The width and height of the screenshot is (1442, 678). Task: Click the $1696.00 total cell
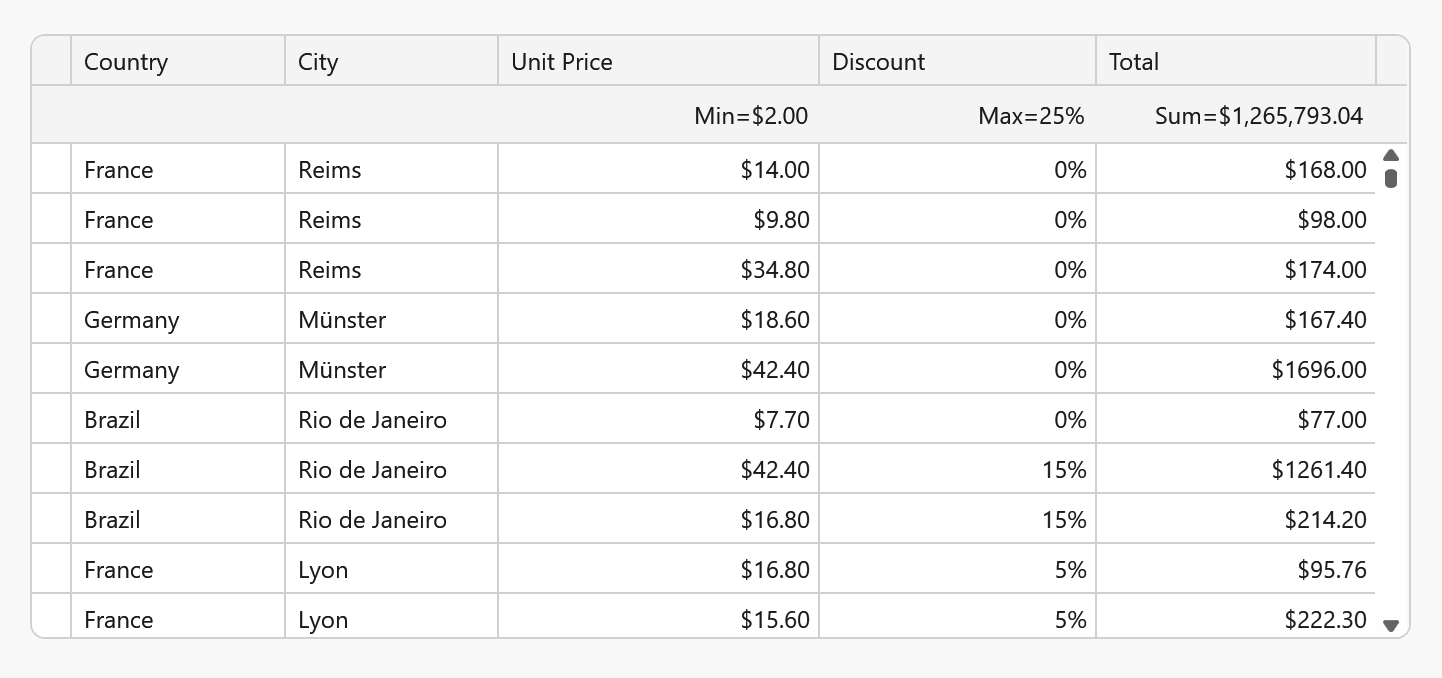coord(1319,370)
